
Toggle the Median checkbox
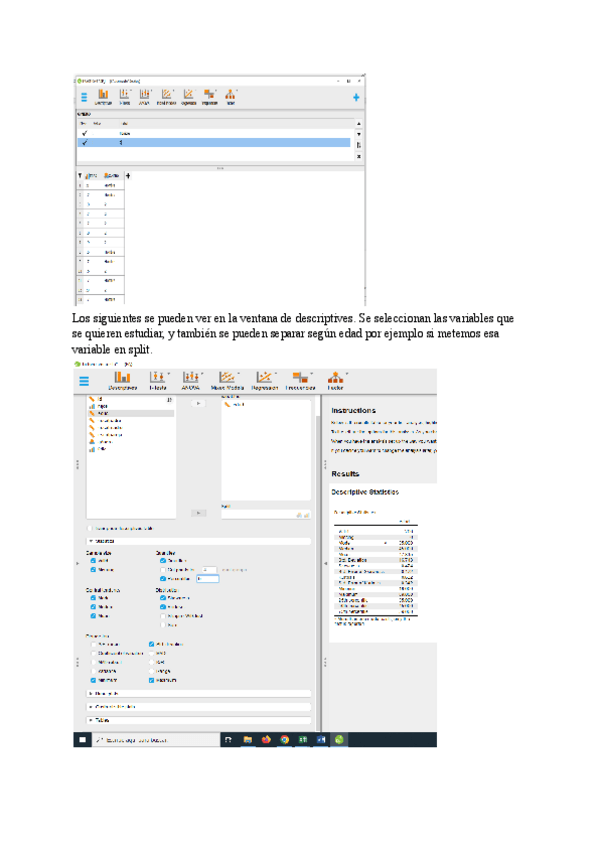tap(93, 607)
